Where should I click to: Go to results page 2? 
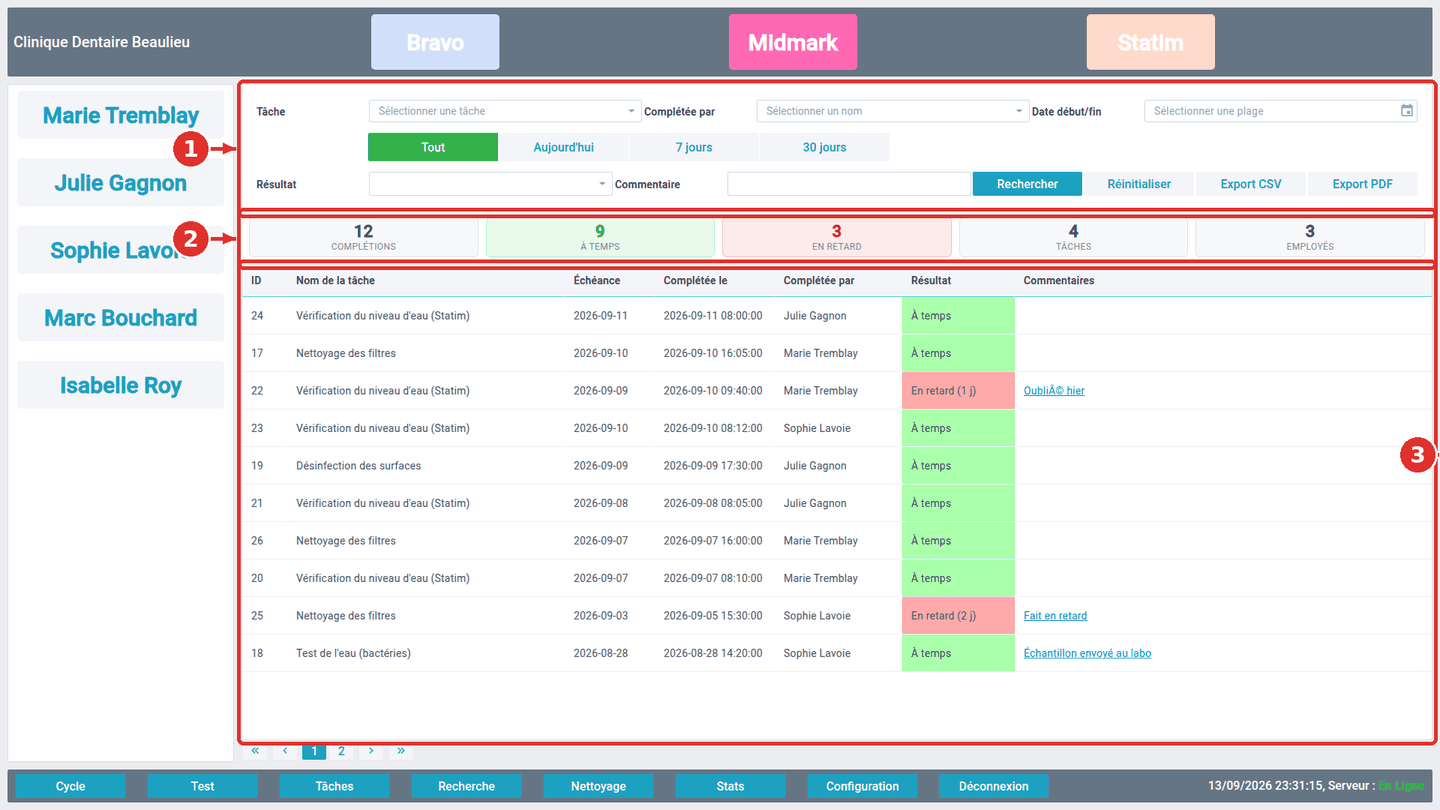pos(342,751)
